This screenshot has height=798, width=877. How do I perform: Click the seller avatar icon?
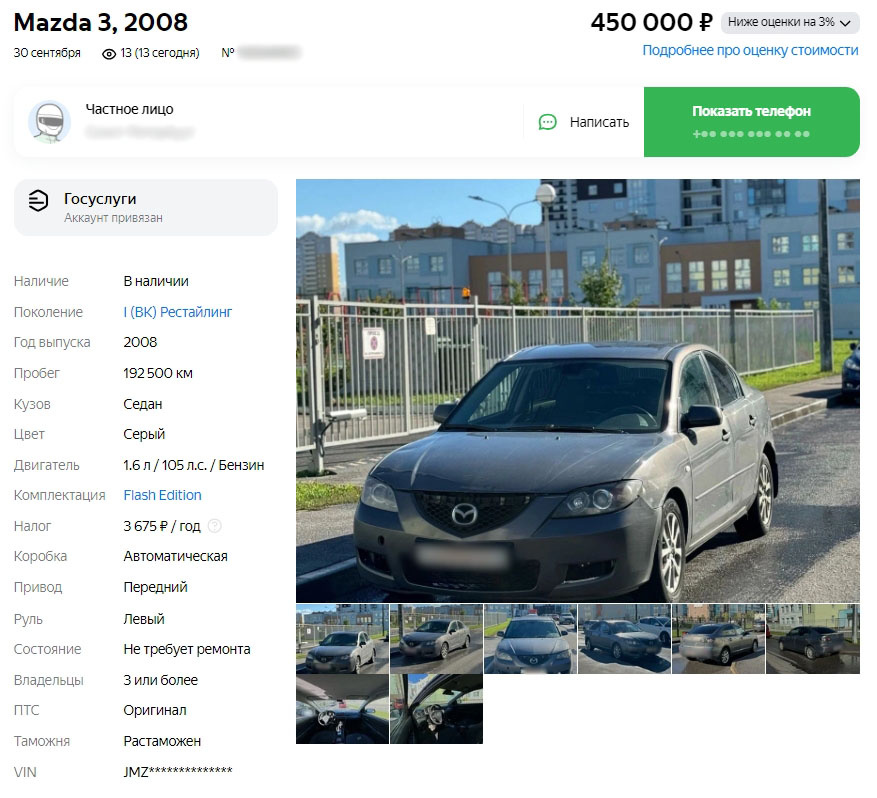point(49,122)
